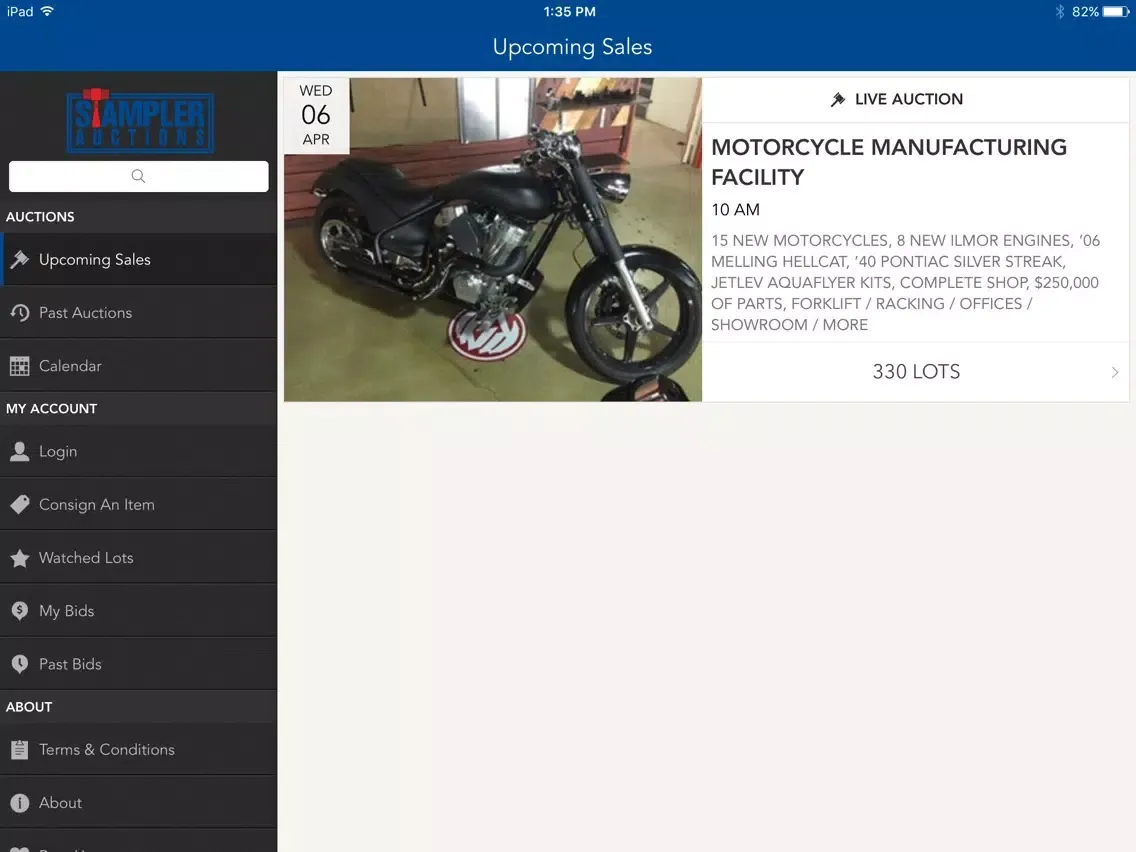The height and width of the screenshot is (852, 1136).
Task: Click the AUCTIONS section header
Action: [x=40, y=217]
